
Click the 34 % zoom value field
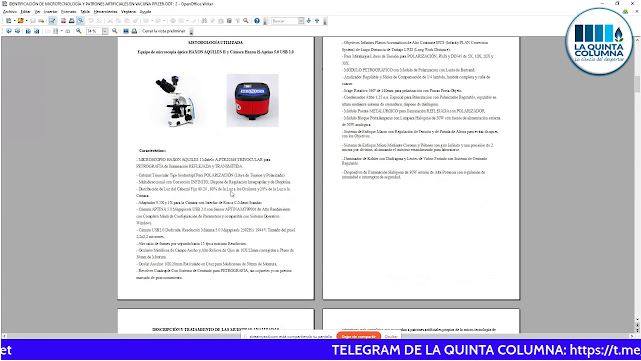pos(94,31)
